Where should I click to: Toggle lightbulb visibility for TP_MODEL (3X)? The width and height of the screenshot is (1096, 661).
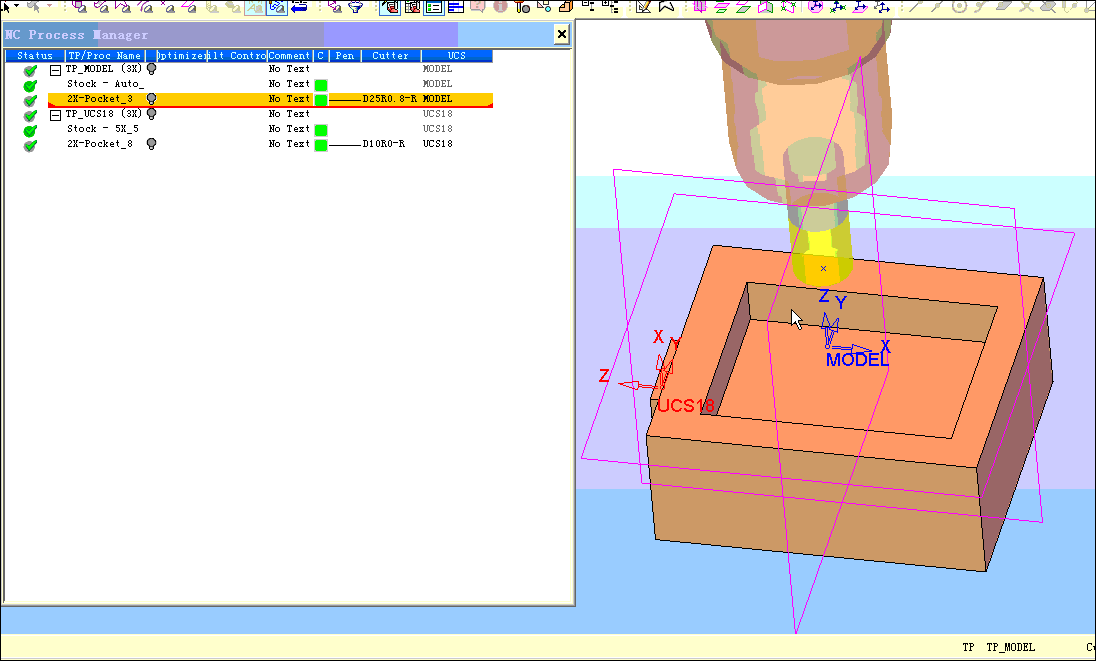151,69
